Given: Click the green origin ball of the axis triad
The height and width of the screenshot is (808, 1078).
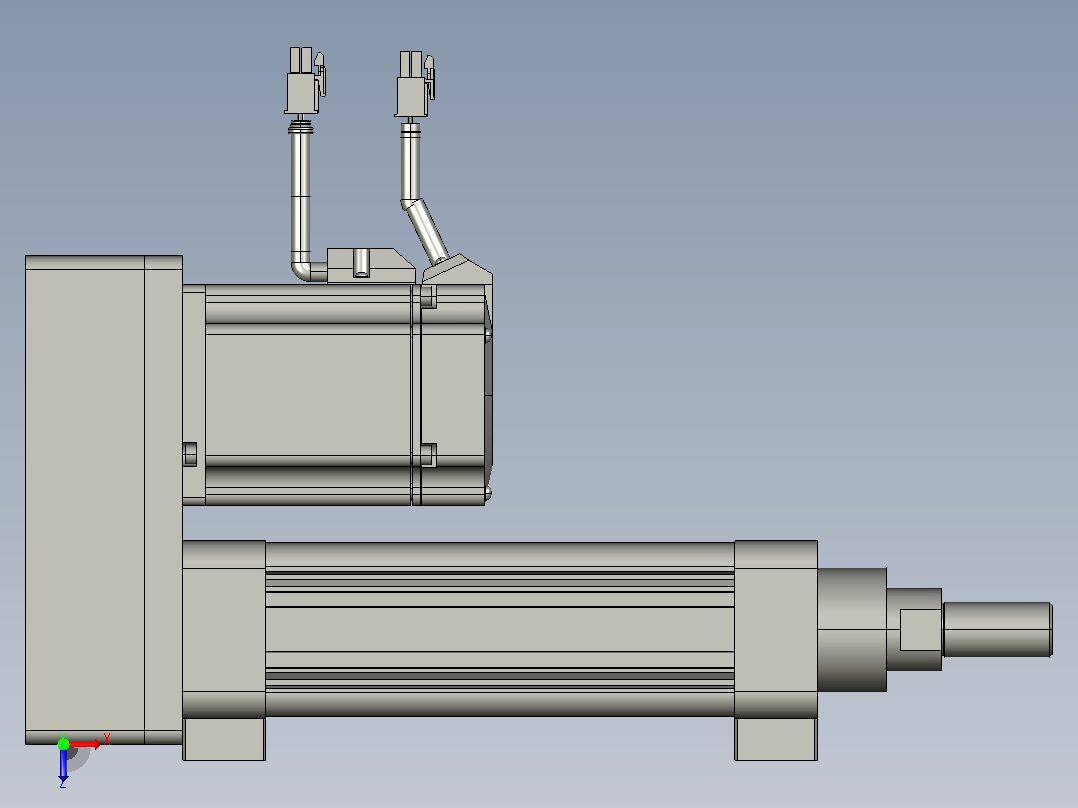Looking at the screenshot, I should point(63,743).
